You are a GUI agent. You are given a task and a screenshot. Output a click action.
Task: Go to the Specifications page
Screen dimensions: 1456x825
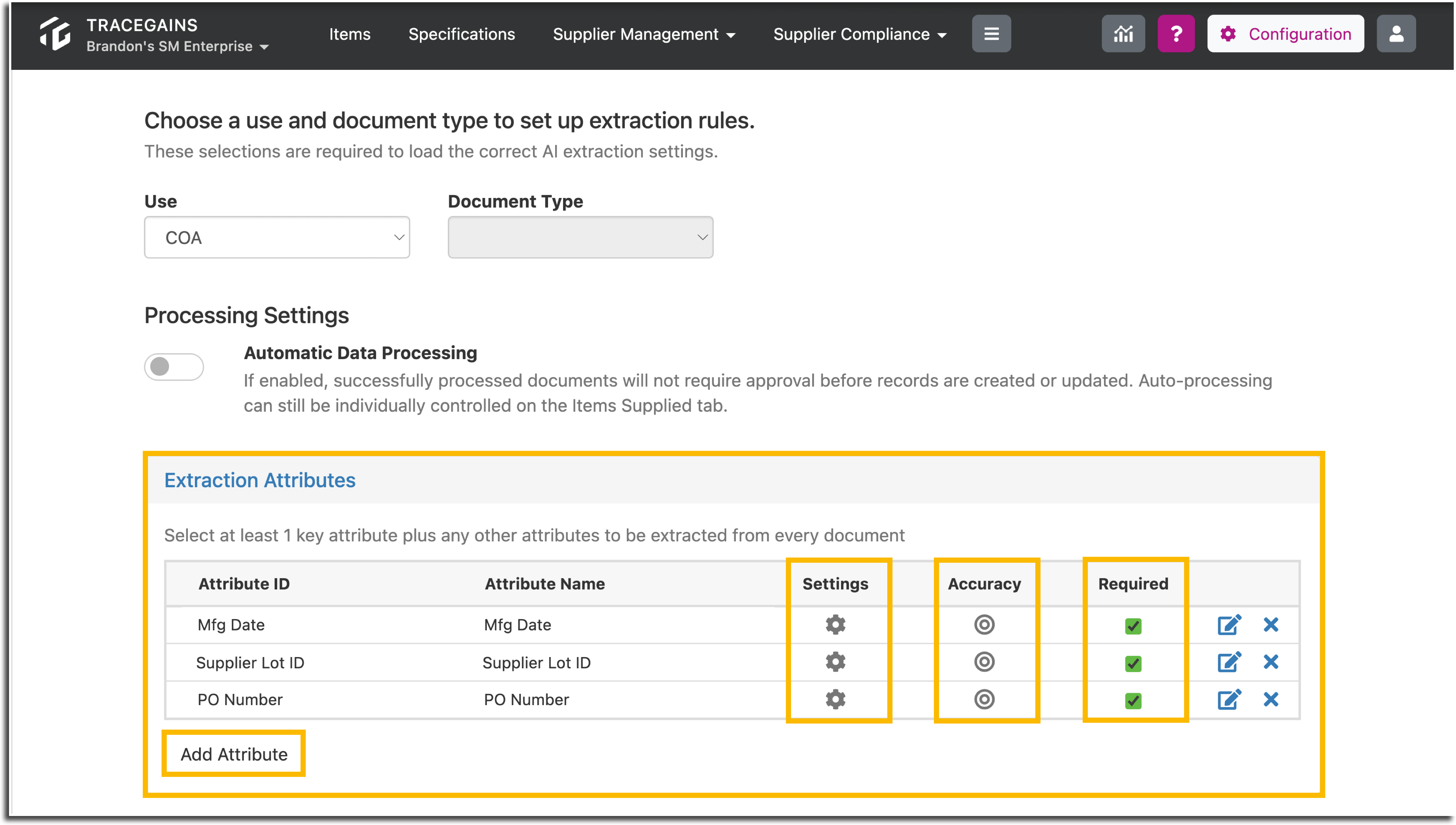[x=462, y=34]
